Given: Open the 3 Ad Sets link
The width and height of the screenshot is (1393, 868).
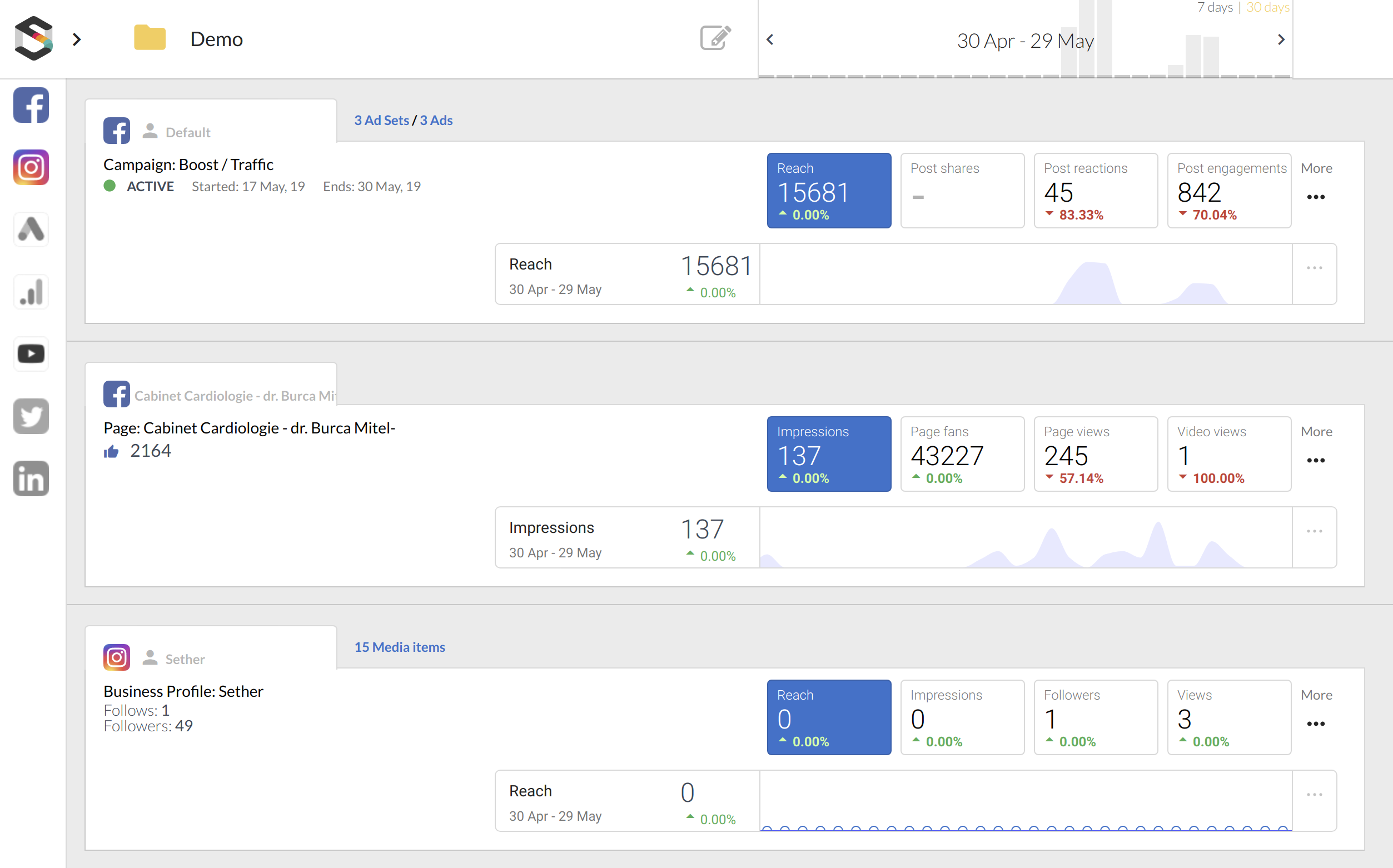Looking at the screenshot, I should point(381,121).
